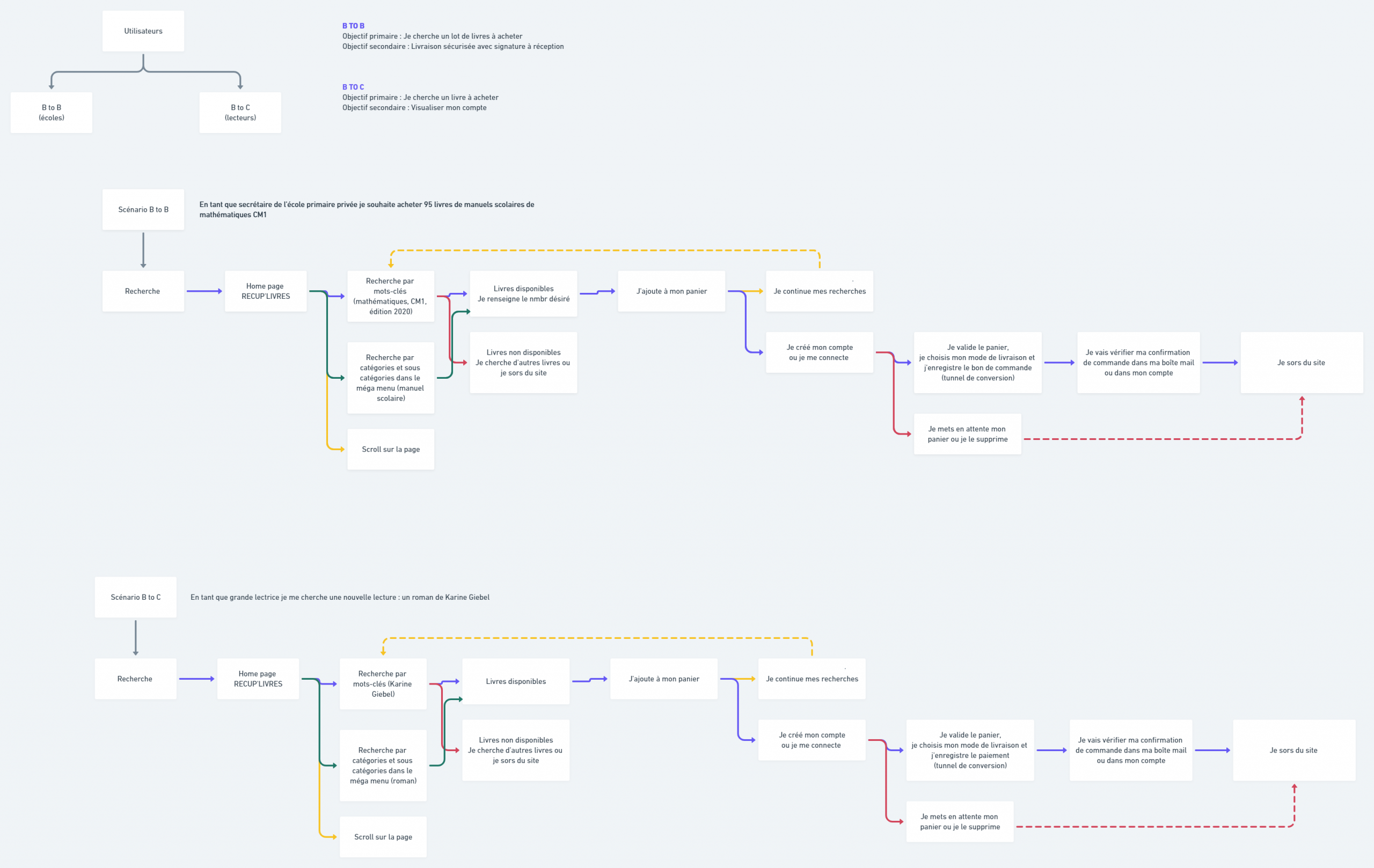Click 'Je vais vérifier ma confirmation' in B to C flow

coord(1131,750)
